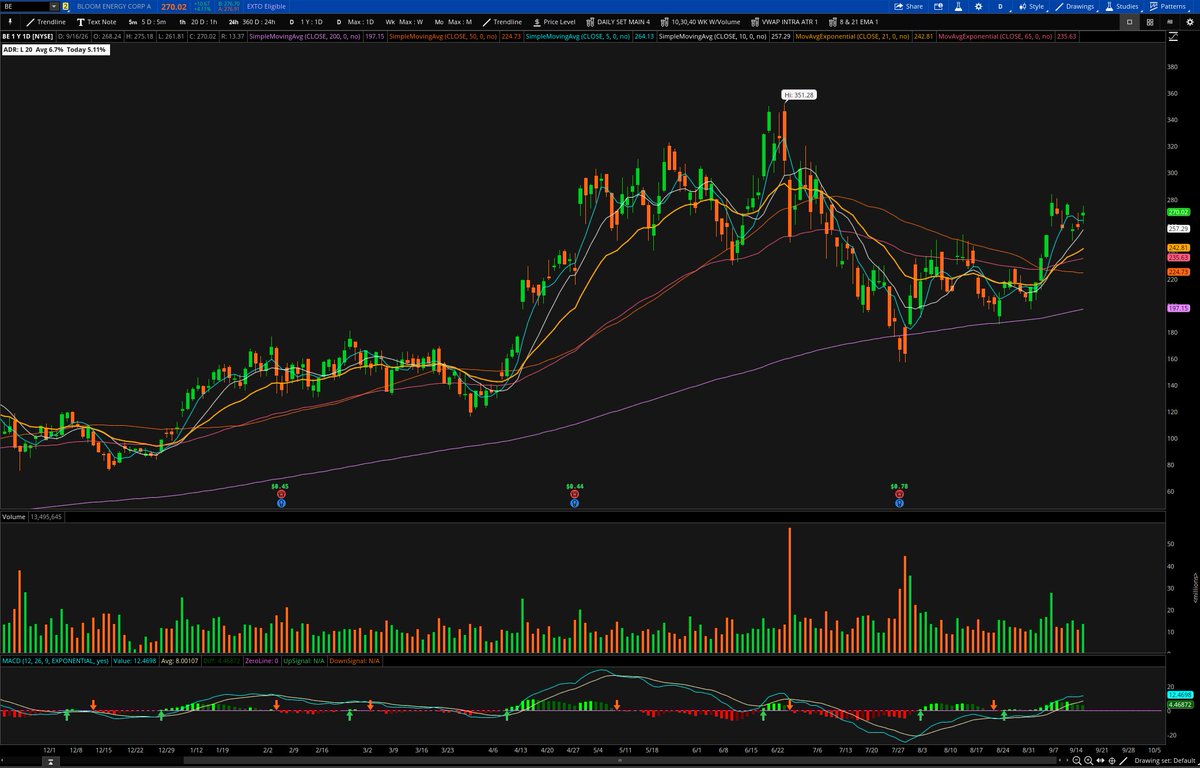
Task: Open the D aggregation period dropdown
Action: point(1000,6)
